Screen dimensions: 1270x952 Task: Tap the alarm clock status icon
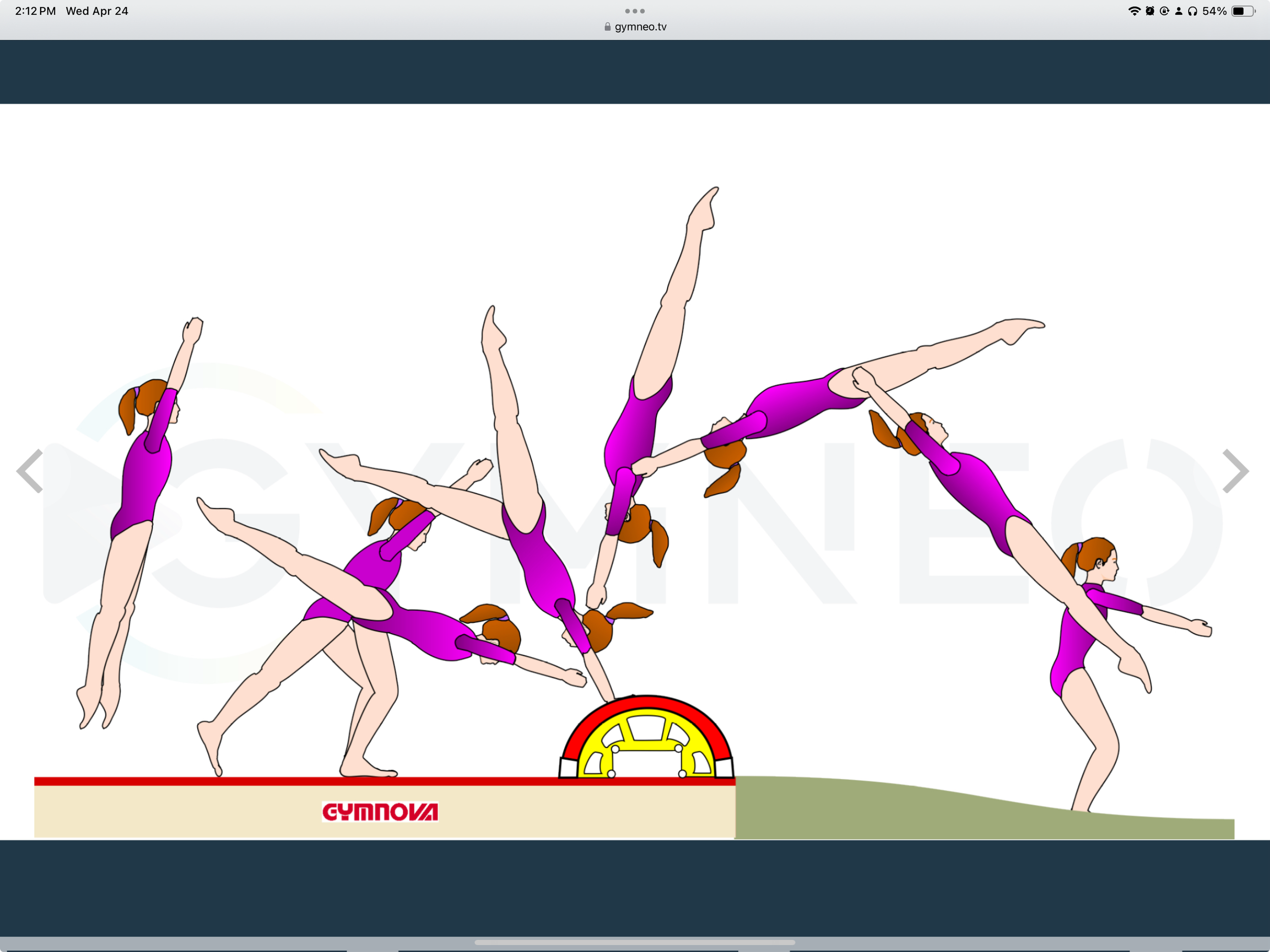pyautogui.click(x=1150, y=11)
